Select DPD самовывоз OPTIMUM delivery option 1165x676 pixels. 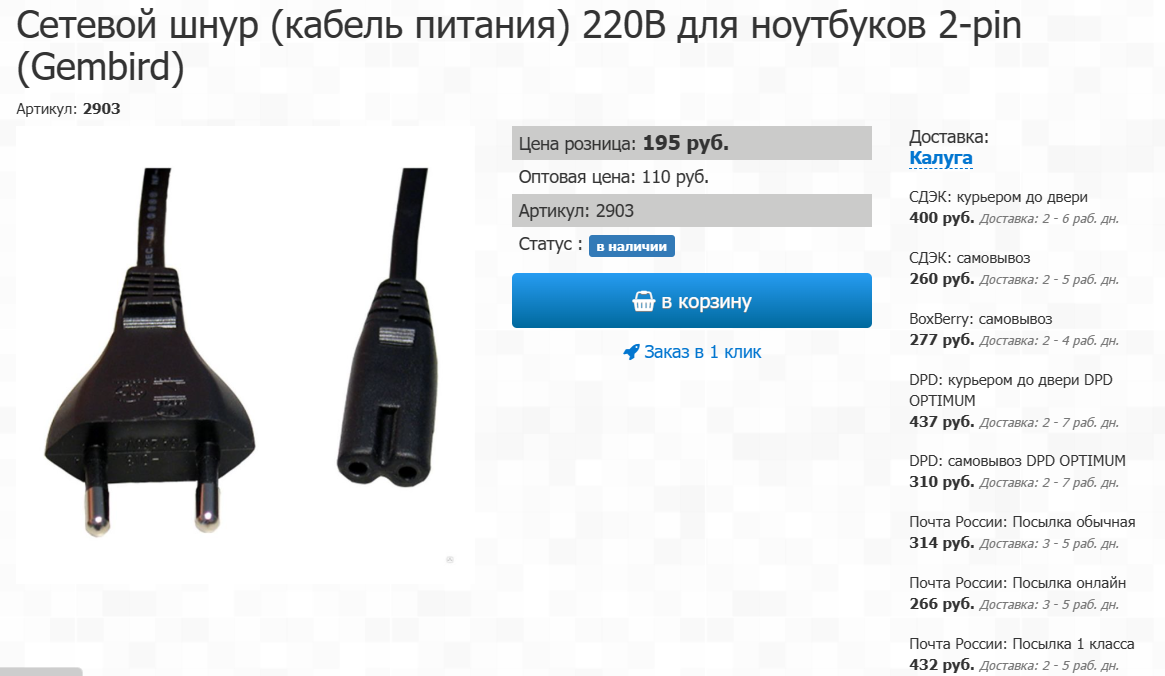[x=1017, y=471]
